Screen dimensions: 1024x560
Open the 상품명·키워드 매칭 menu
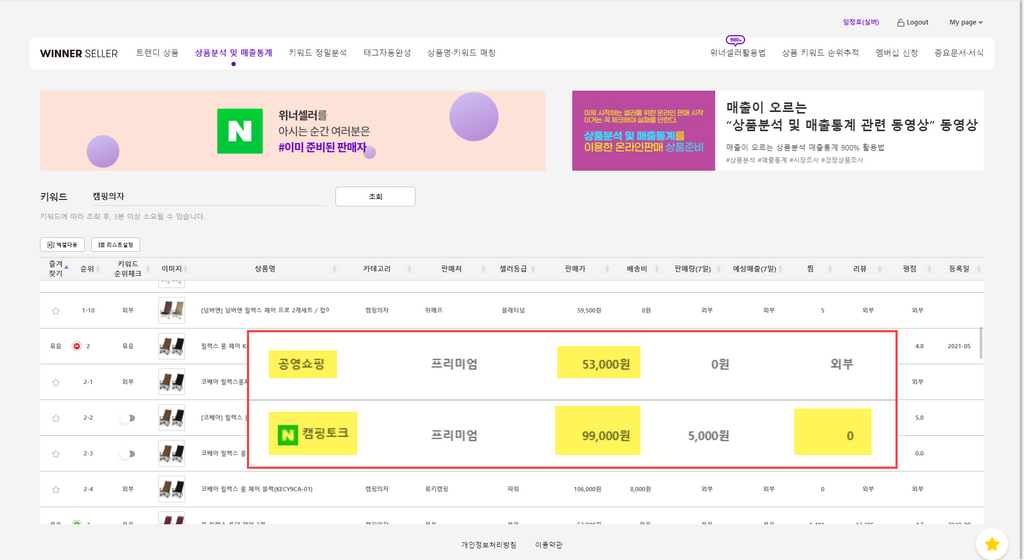pyautogui.click(x=462, y=53)
